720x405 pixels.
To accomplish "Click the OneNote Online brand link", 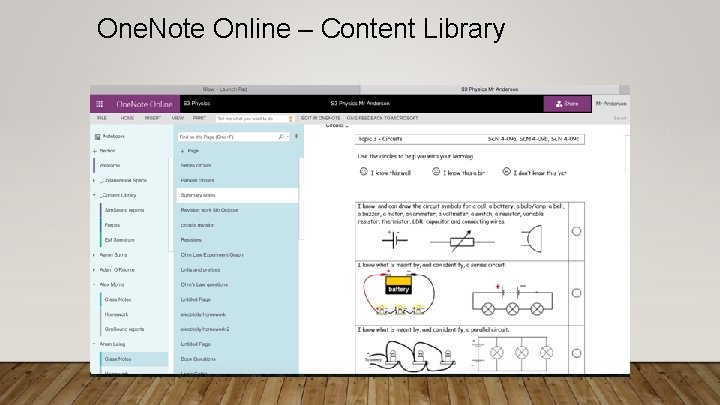I will click(x=144, y=104).
